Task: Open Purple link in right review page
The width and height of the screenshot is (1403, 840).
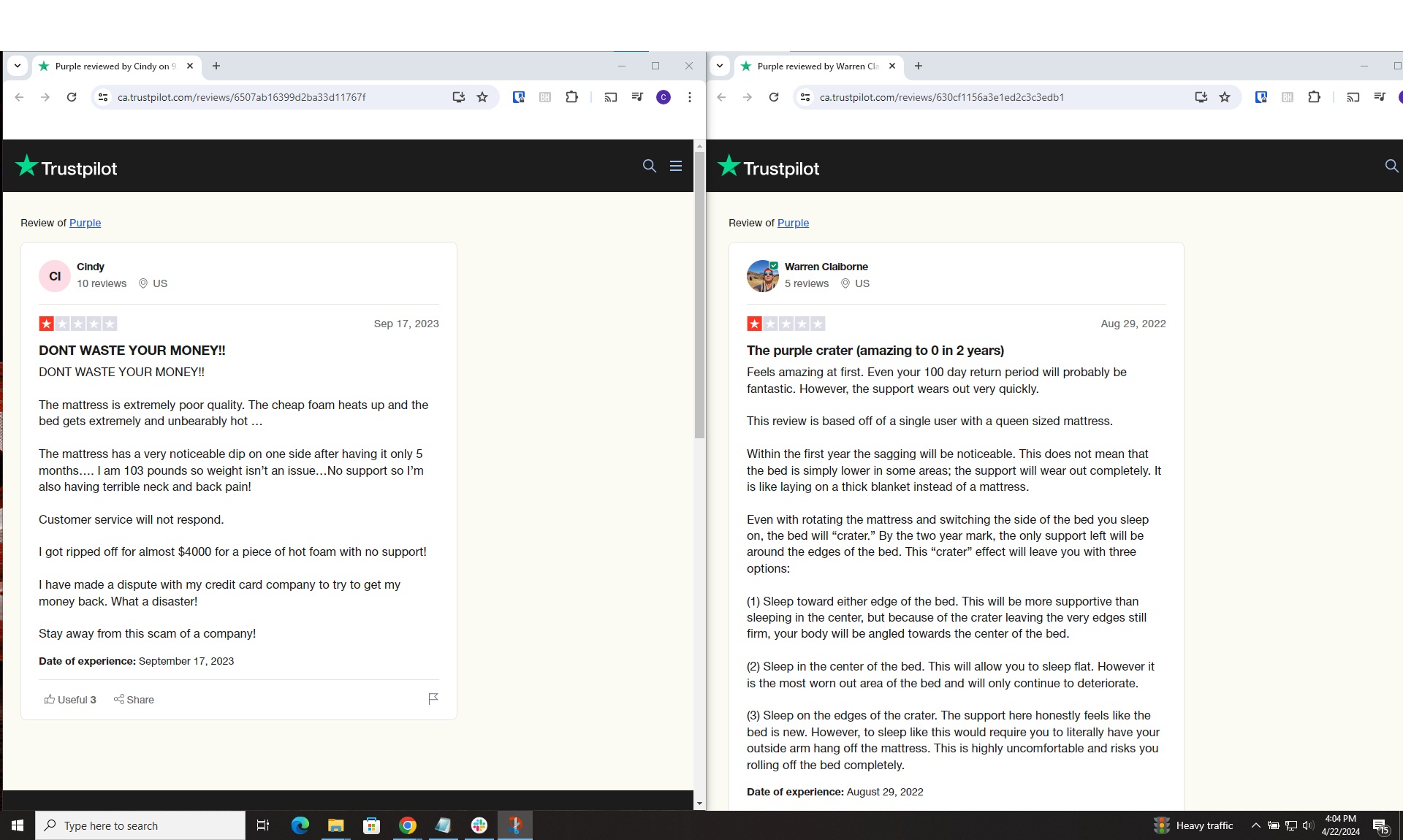Action: pos(793,223)
